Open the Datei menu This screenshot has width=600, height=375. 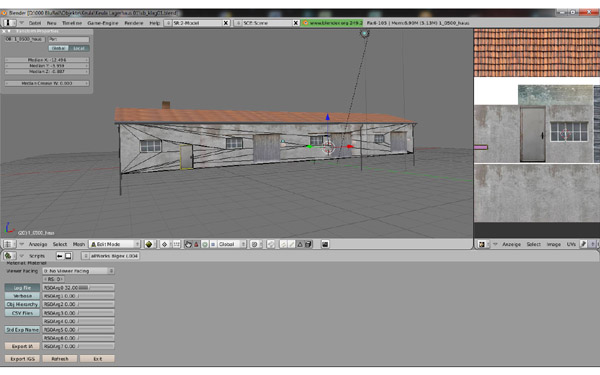pyautogui.click(x=34, y=23)
